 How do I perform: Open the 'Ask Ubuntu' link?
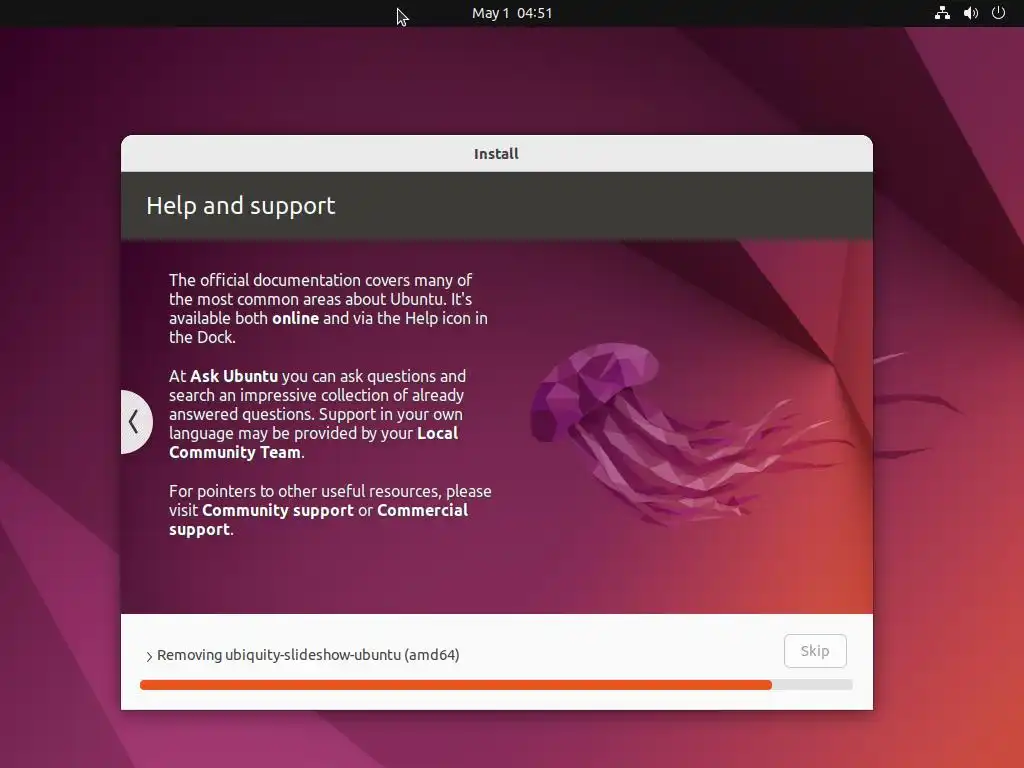click(x=234, y=376)
